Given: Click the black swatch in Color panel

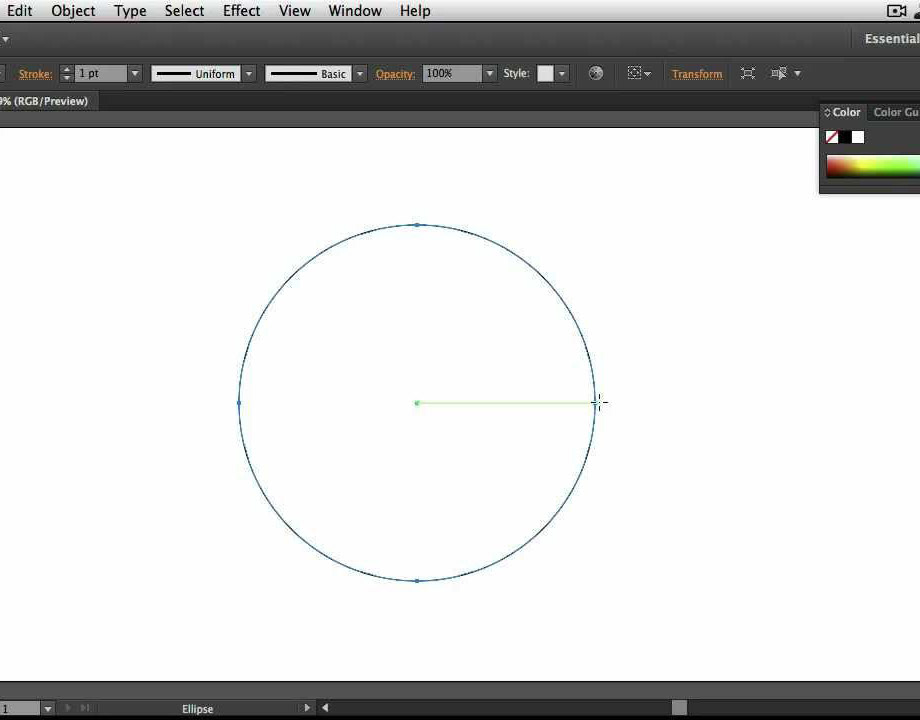Looking at the screenshot, I should (845, 137).
